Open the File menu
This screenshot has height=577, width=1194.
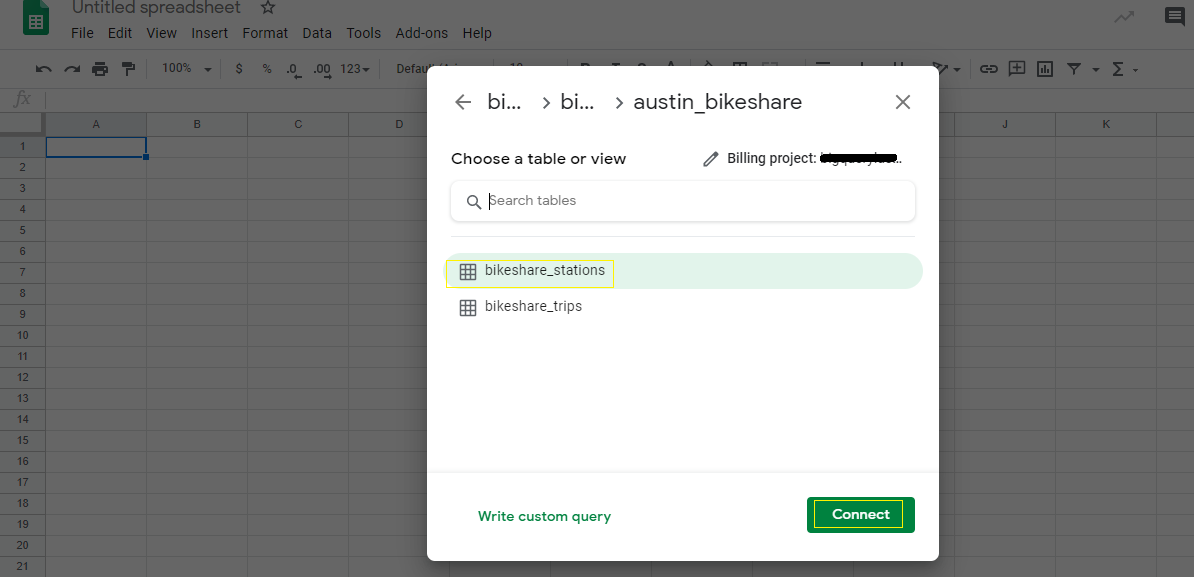81,33
